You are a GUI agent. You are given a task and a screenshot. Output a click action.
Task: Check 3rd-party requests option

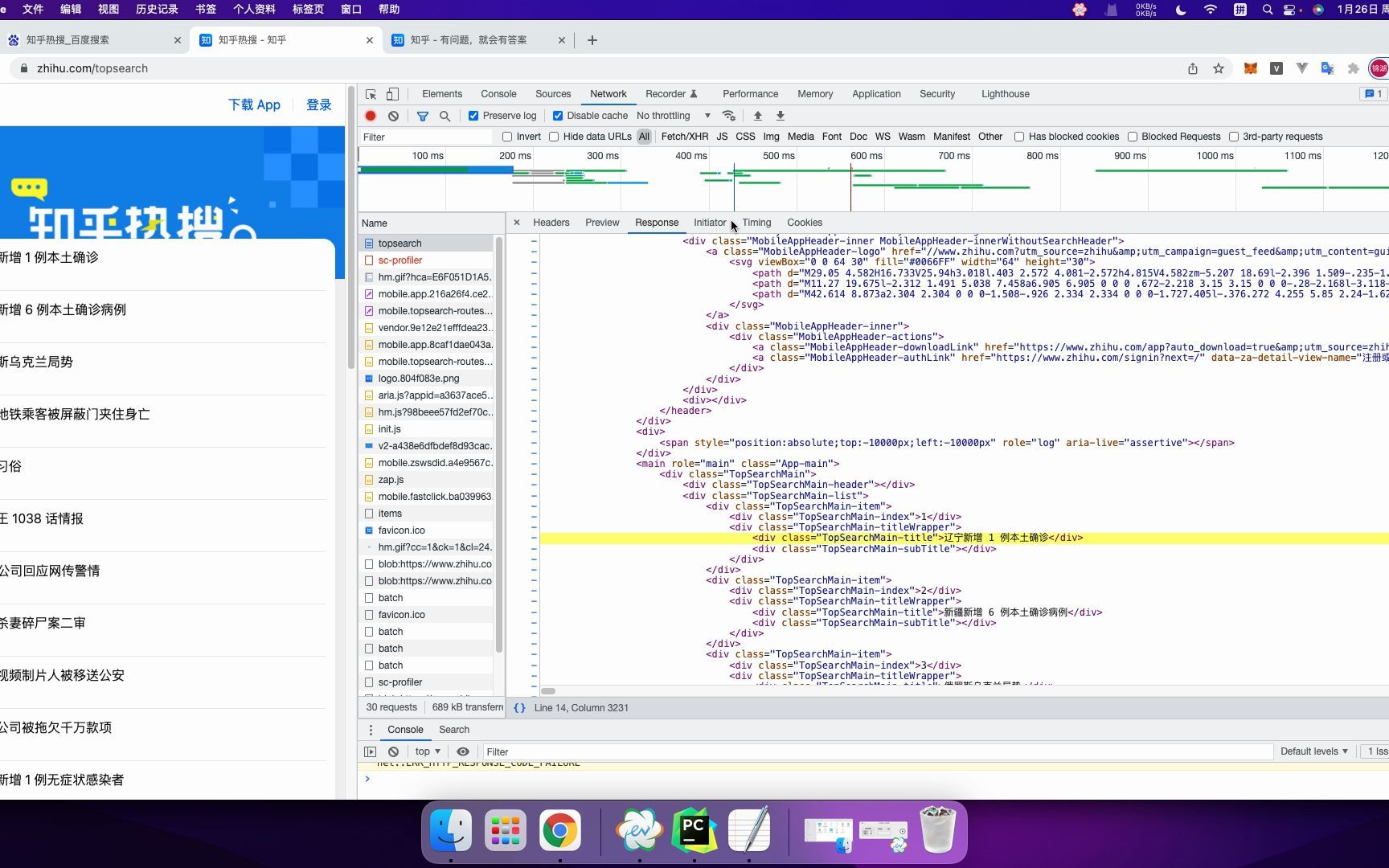coord(1234,137)
